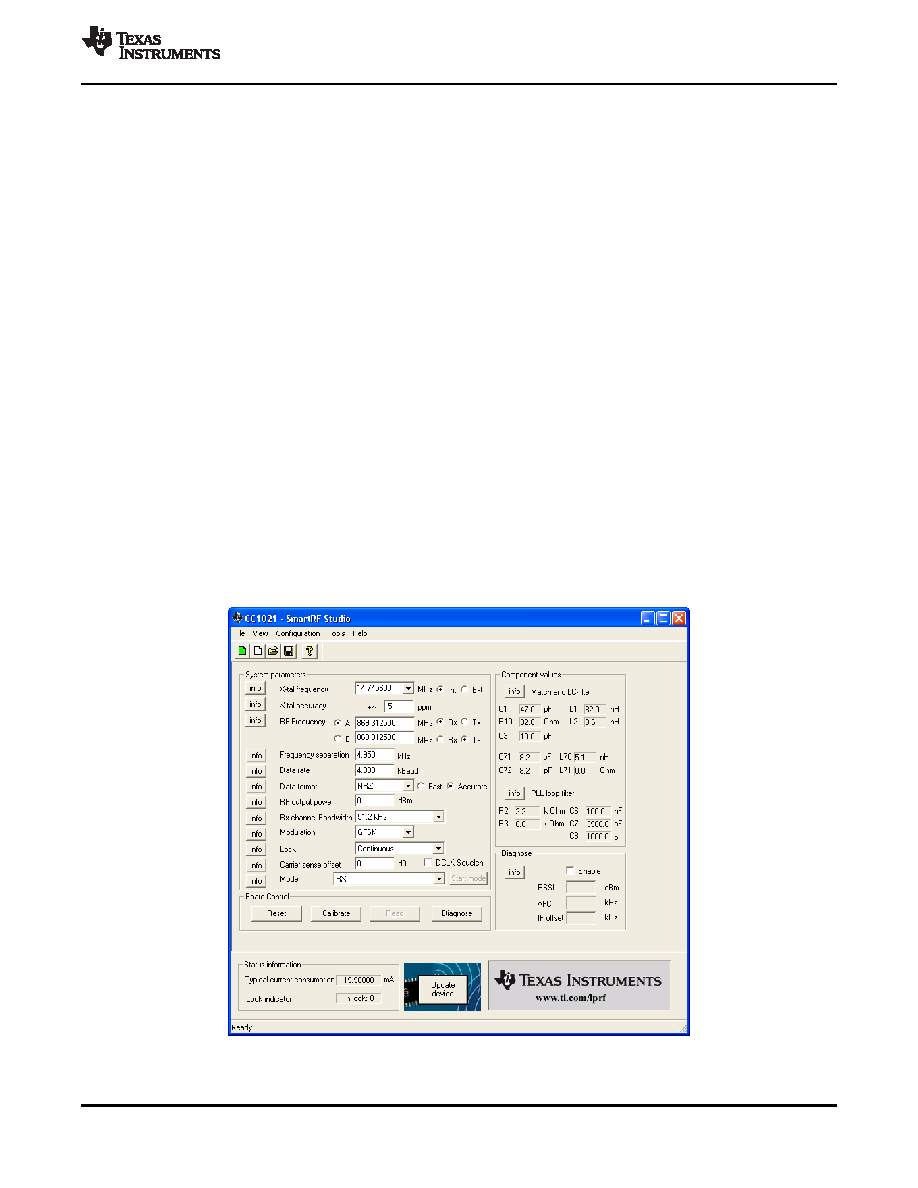Toggle the DCLK Squelch checkbox
918x1188 pixels.
(x=428, y=863)
